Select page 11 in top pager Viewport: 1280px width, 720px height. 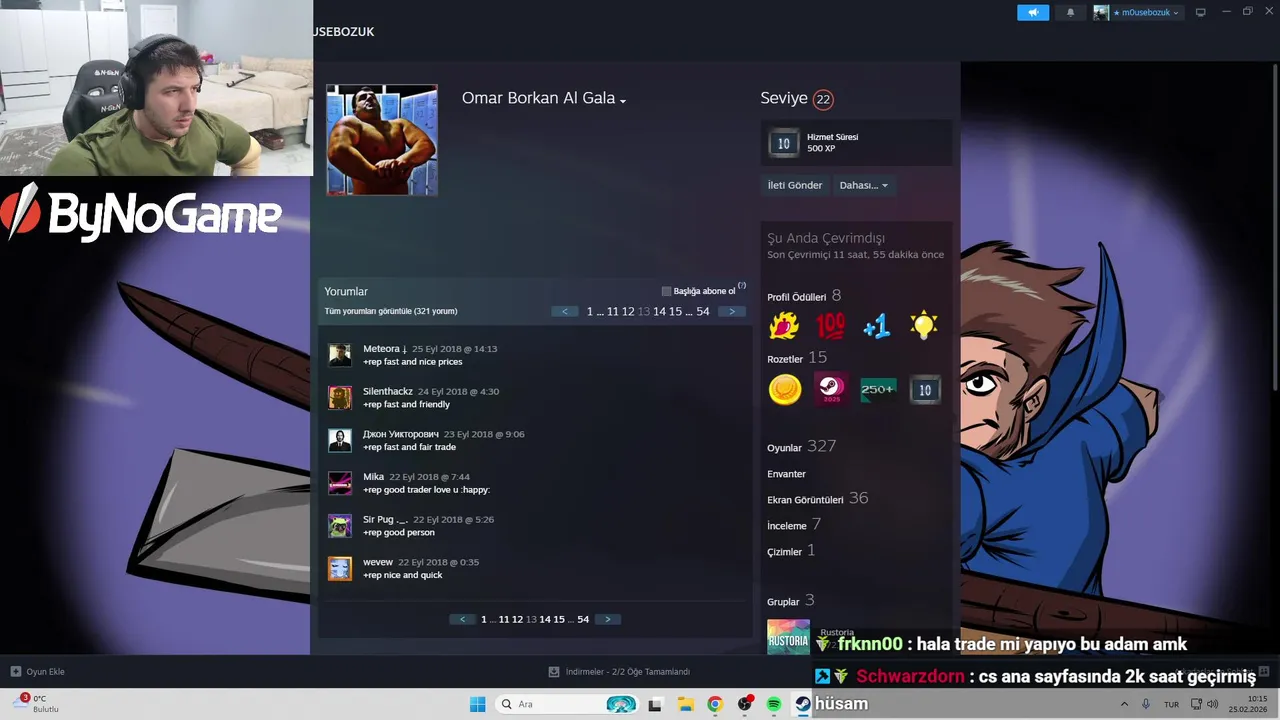point(613,312)
